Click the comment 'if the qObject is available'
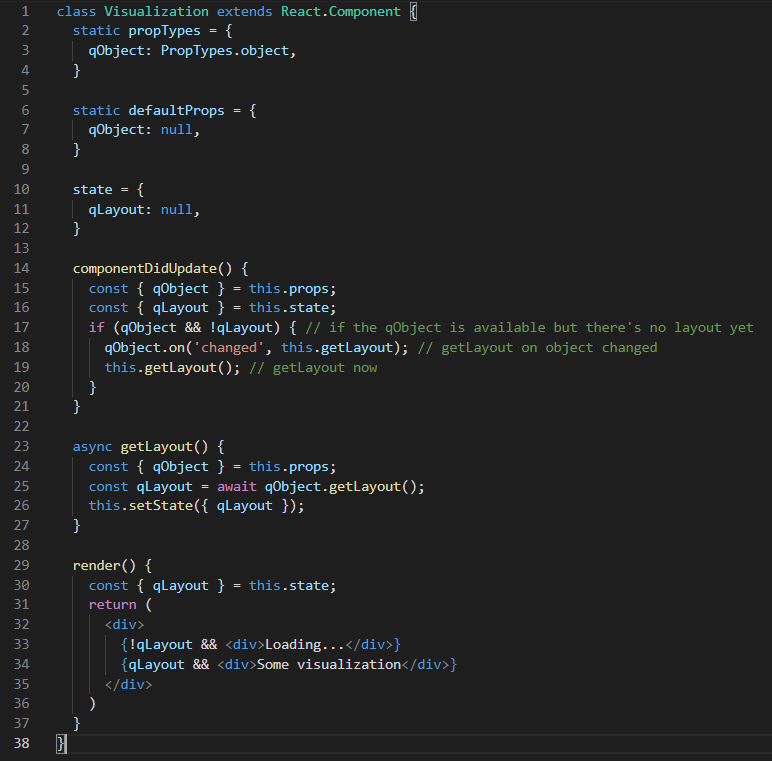The width and height of the screenshot is (772, 761). point(437,328)
